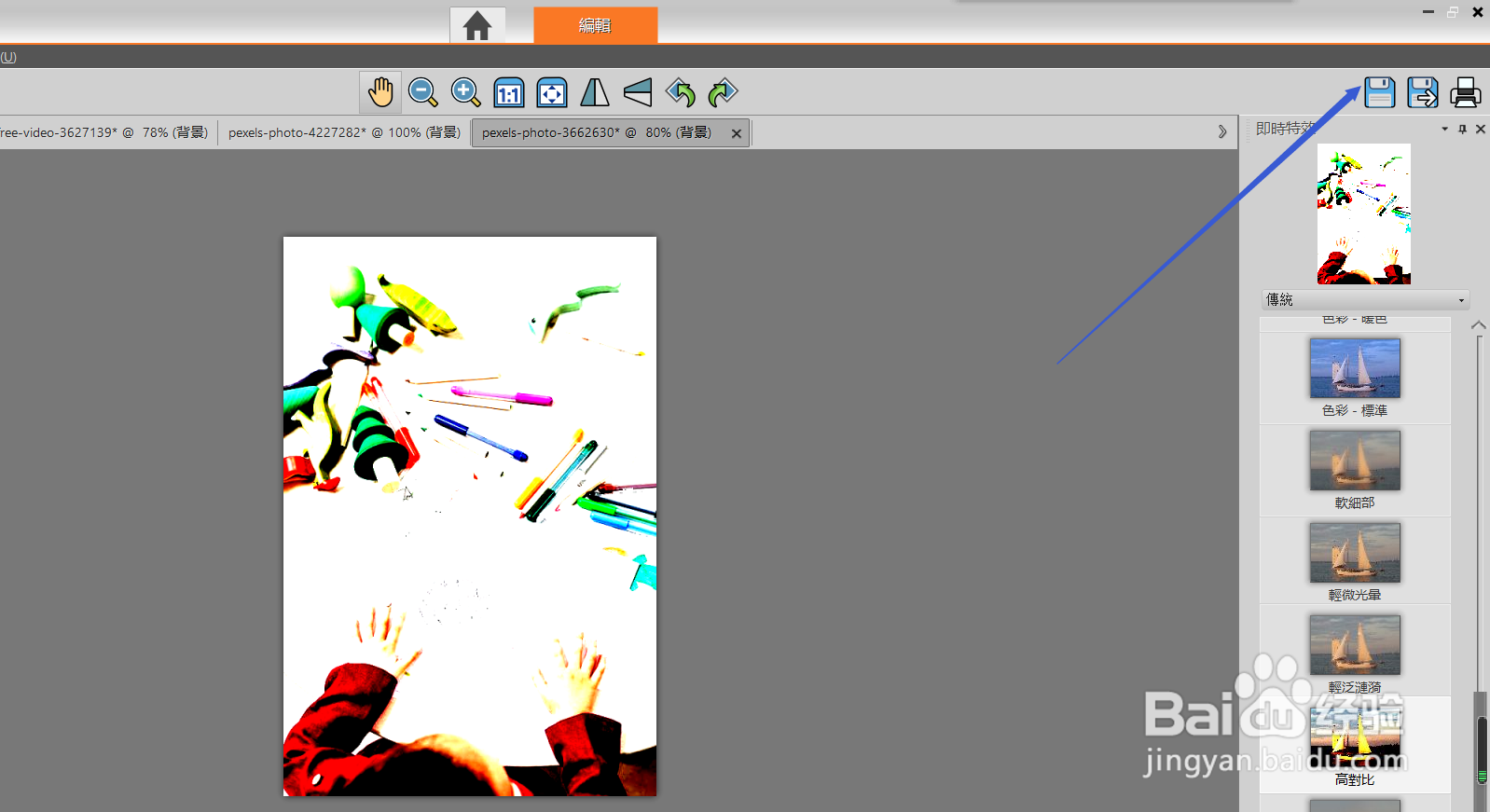
Task: Switch to pexels-photo-4227282 document tab
Action: (x=344, y=132)
